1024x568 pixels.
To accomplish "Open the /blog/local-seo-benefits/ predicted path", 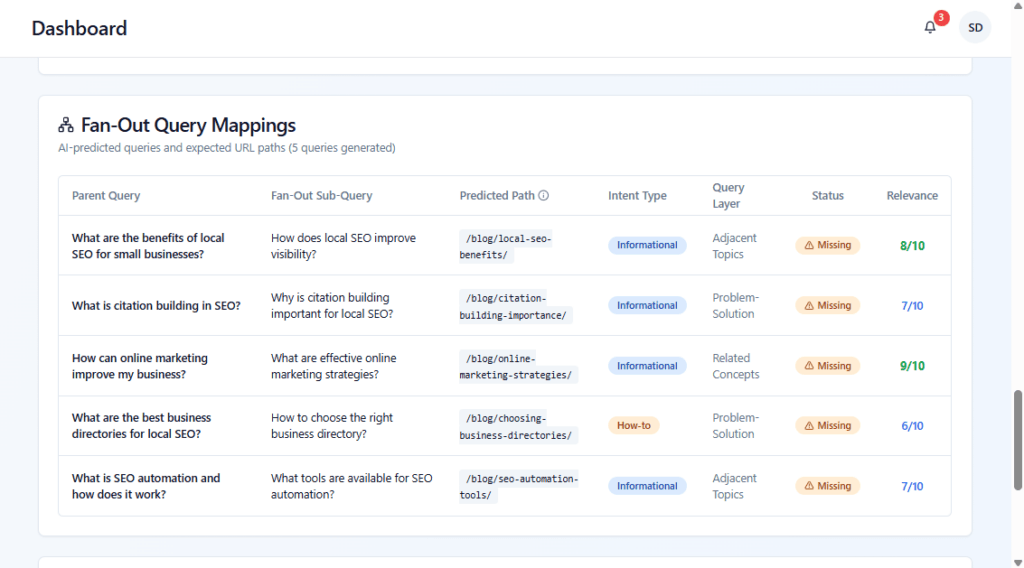I will click(x=505, y=246).
